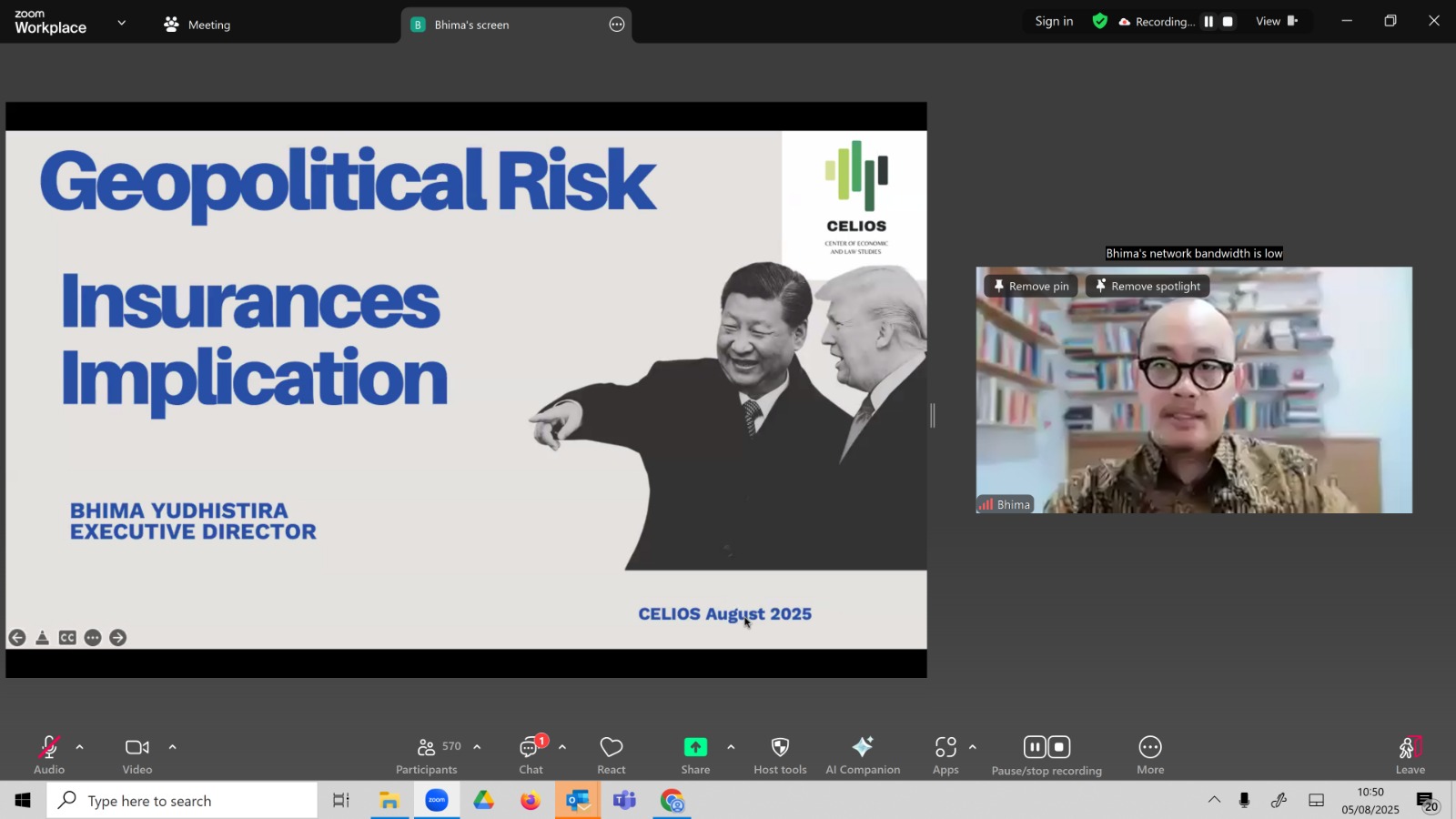1456x819 pixels.
Task: Click the Bhima video thumbnail
Action: pos(1194,389)
